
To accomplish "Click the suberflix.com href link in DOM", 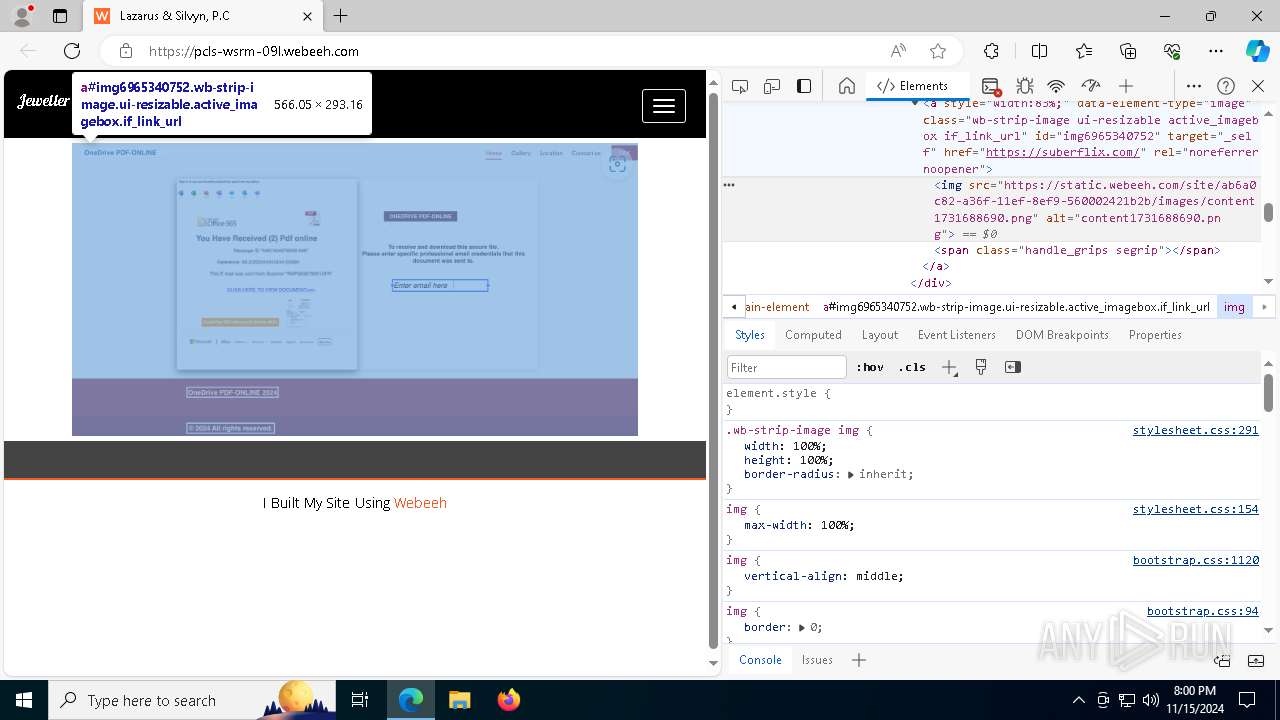I will tap(1062, 152).
